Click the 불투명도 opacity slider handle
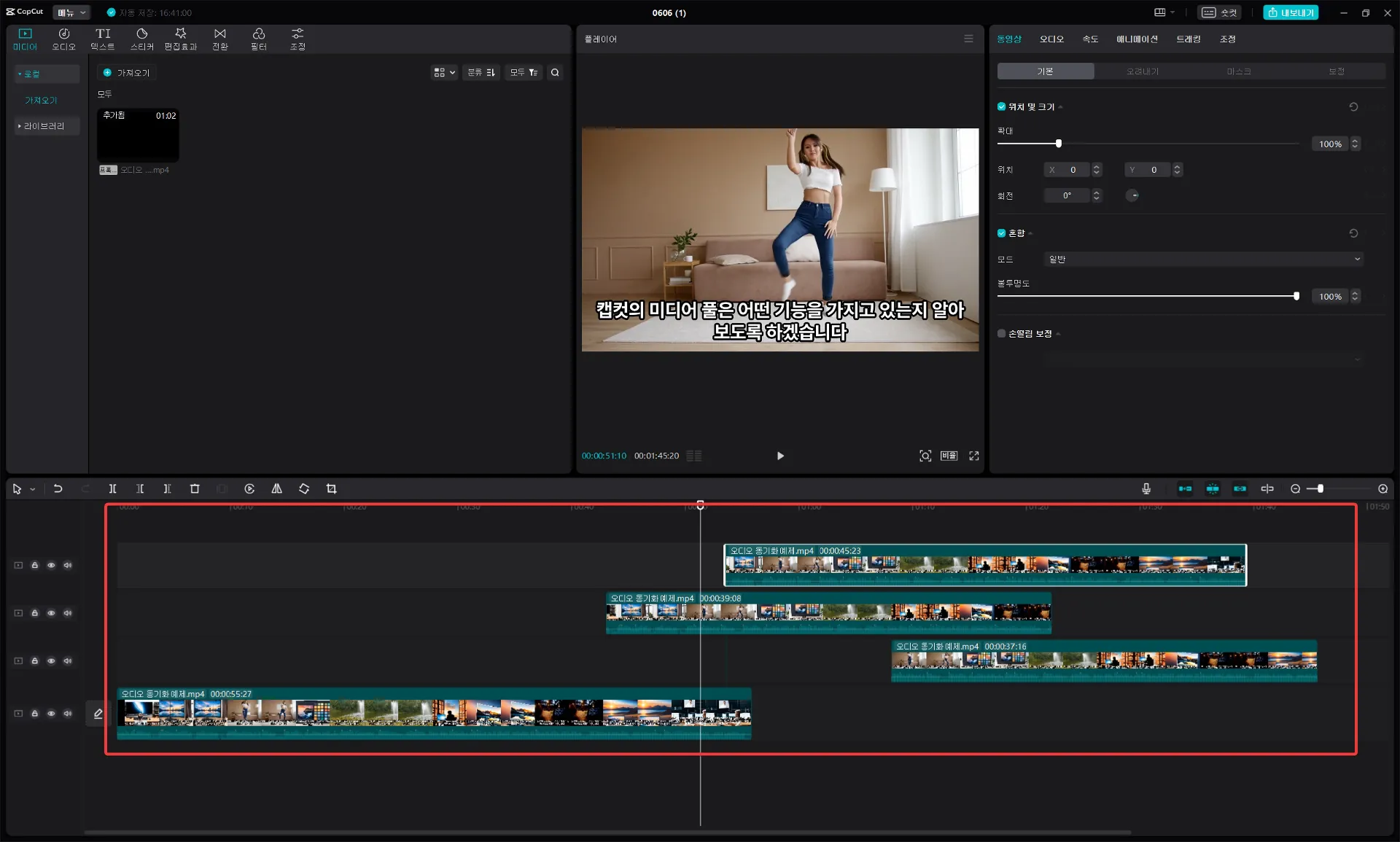The height and width of the screenshot is (842, 1400). coord(1296,296)
